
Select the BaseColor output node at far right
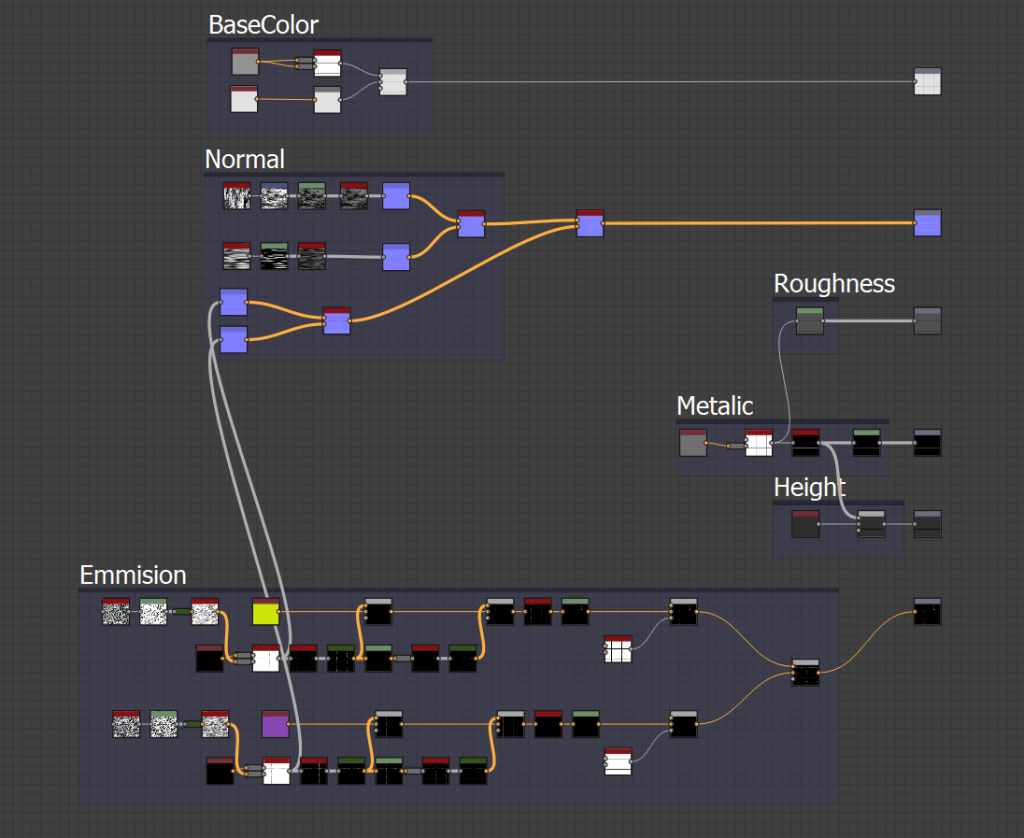pyautogui.click(x=927, y=82)
